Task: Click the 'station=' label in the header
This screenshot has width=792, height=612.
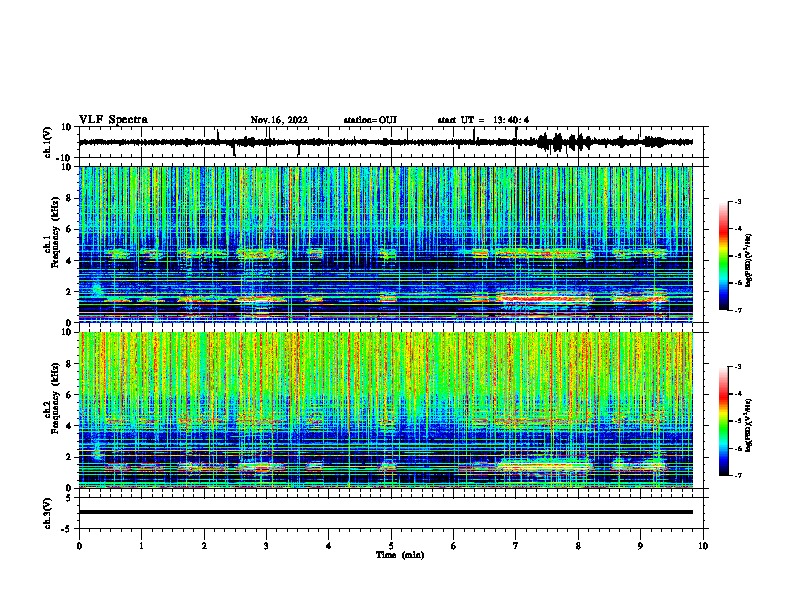Action: click(x=361, y=120)
